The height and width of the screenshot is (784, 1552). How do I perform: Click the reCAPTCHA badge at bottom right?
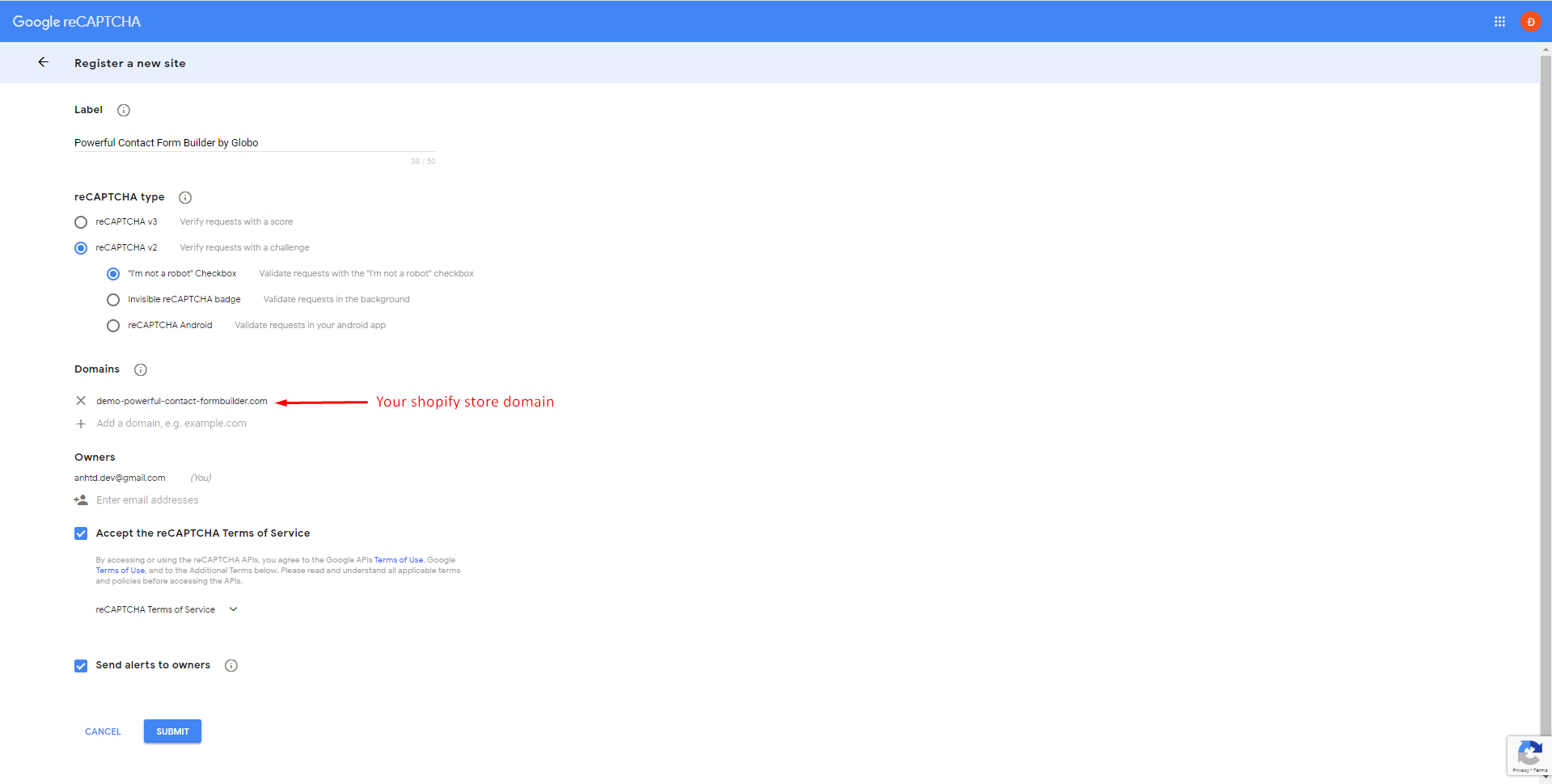1529,756
